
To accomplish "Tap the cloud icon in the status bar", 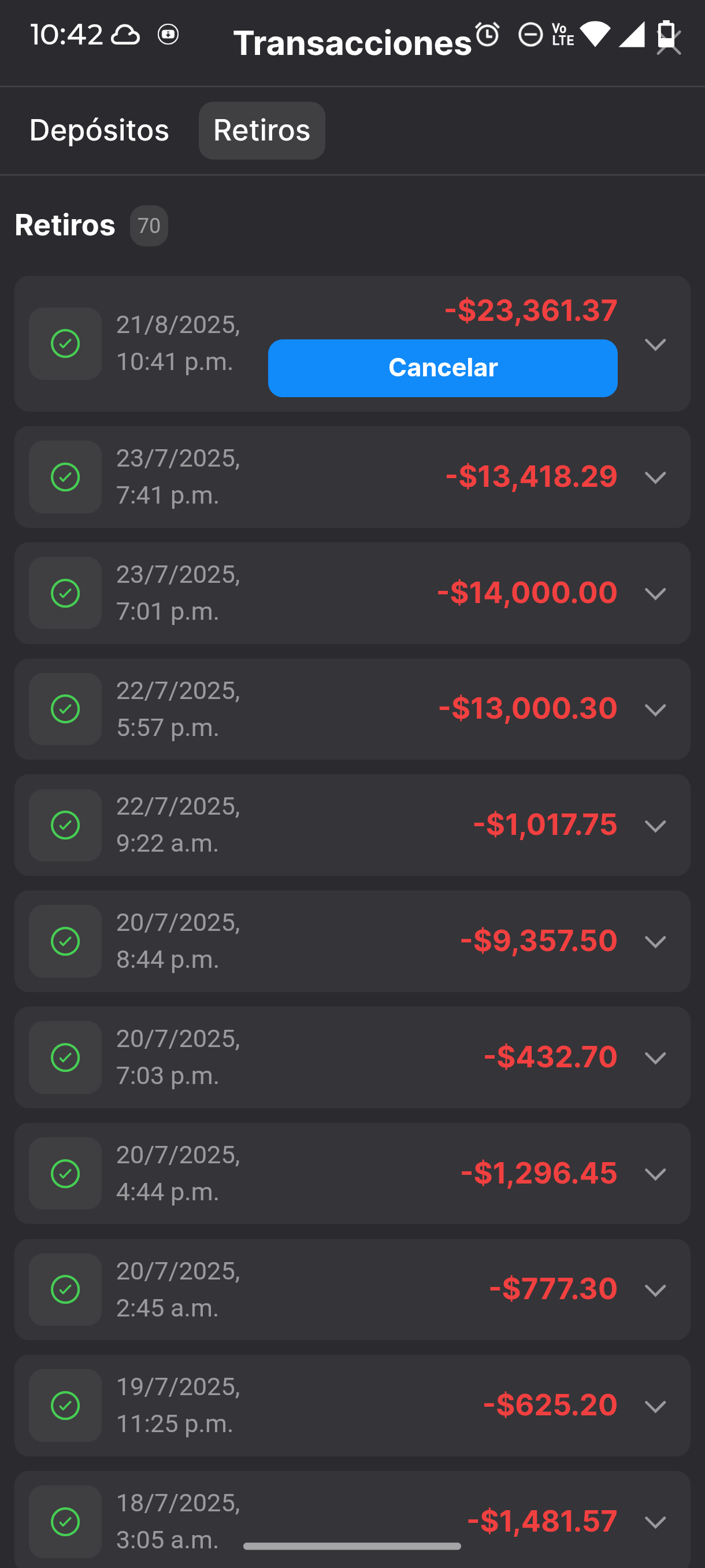I will (125, 35).
